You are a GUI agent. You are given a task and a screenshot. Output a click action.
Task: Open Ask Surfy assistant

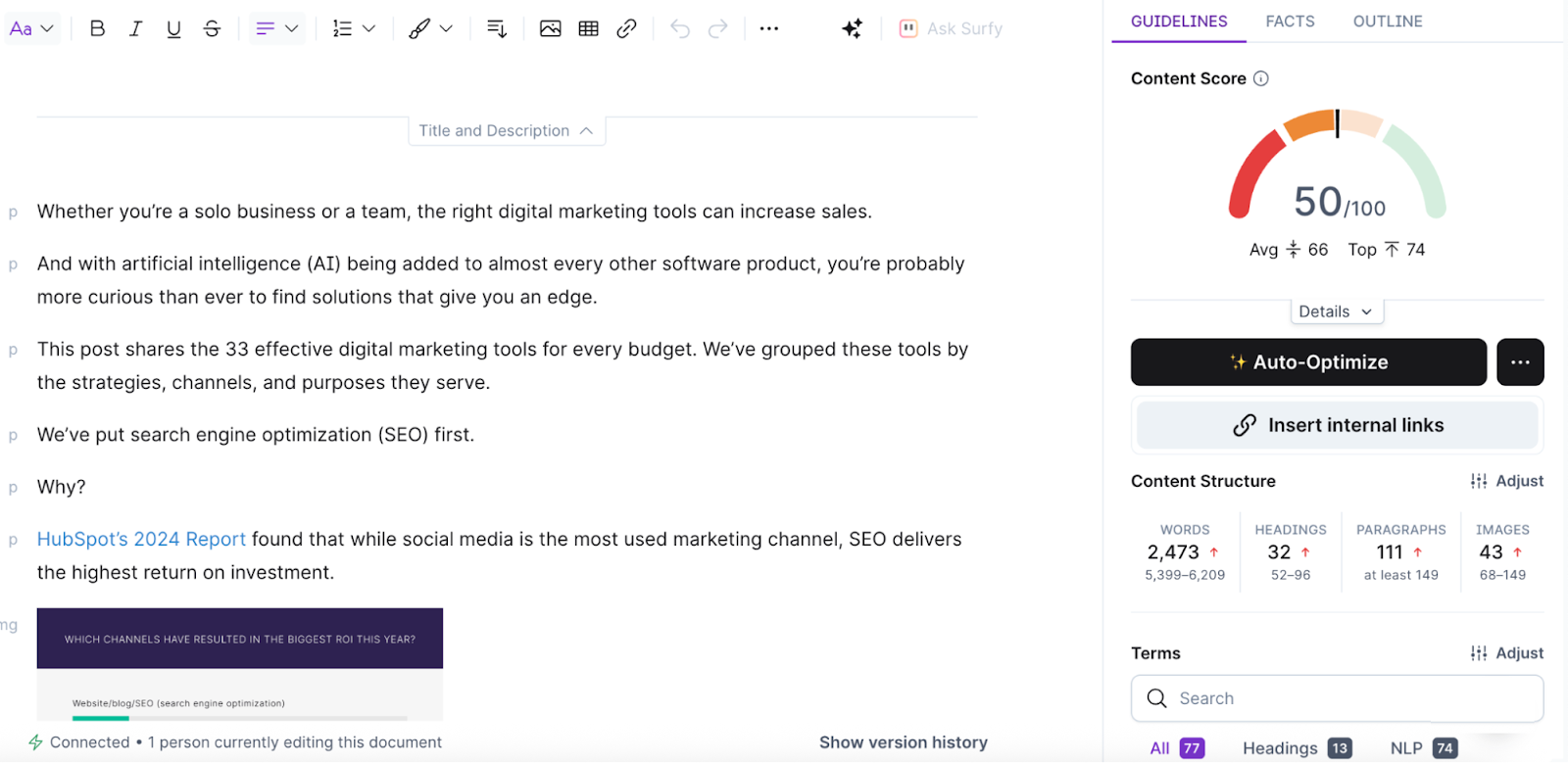(x=951, y=28)
